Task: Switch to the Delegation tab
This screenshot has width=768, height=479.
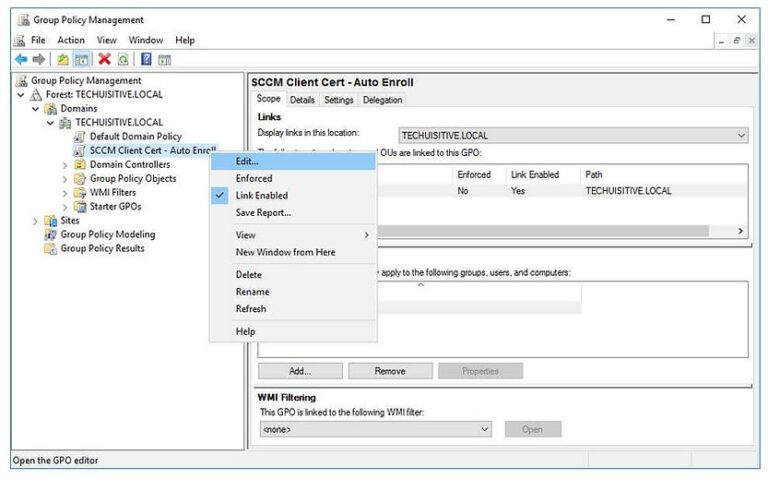Action: point(382,100)
